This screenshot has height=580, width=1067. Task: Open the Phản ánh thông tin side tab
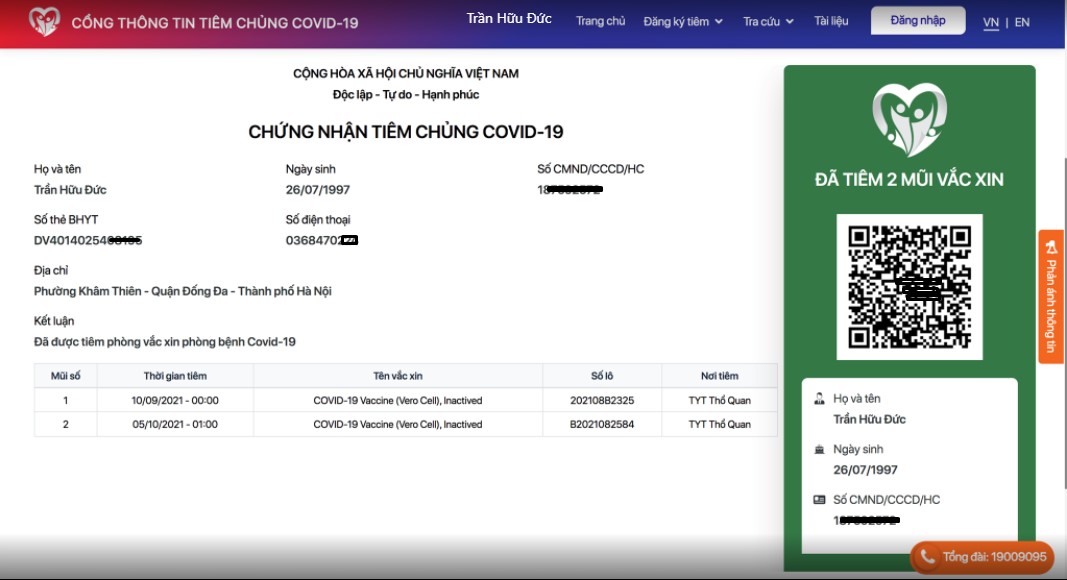point(1051,297)
